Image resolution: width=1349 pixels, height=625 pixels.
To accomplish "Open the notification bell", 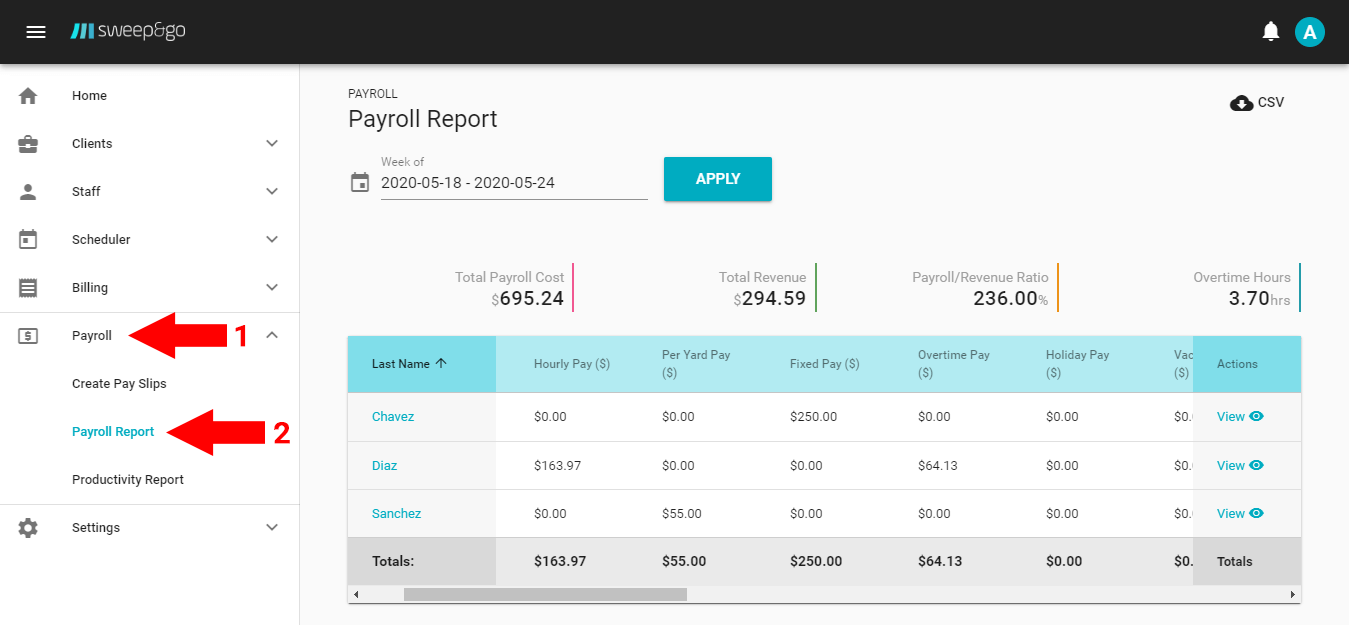I will 1270,31.
